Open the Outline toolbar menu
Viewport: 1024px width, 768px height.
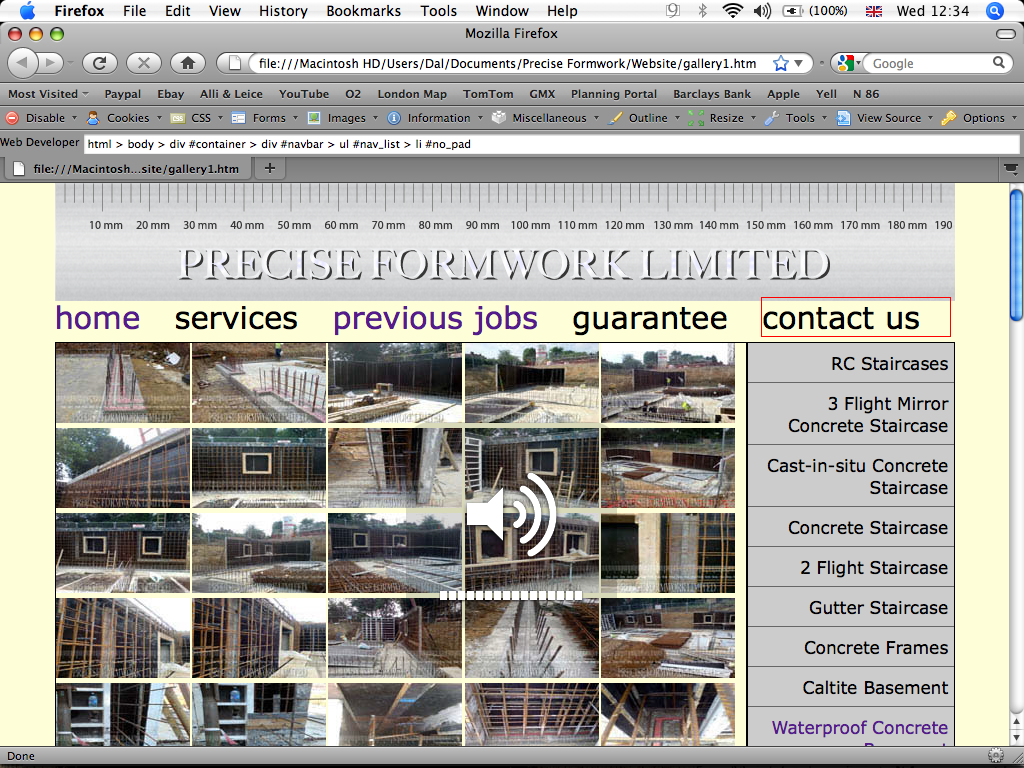point(645,118)
